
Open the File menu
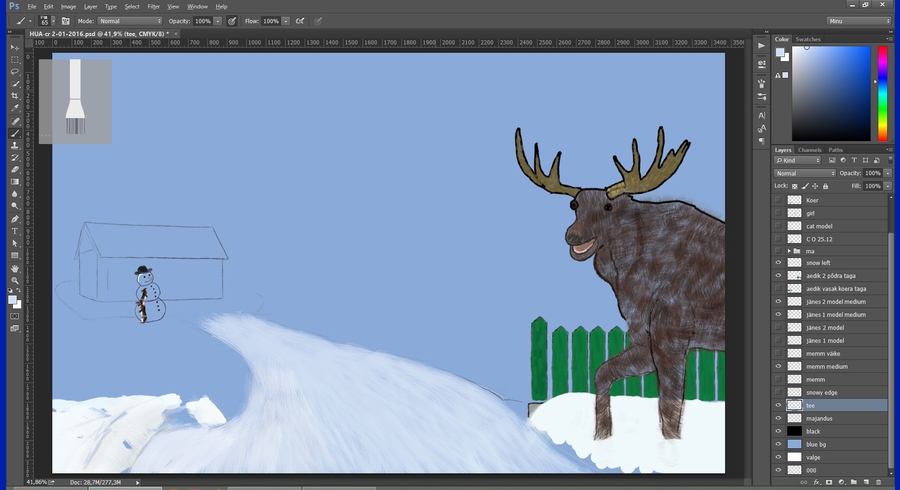coord(32,7)
